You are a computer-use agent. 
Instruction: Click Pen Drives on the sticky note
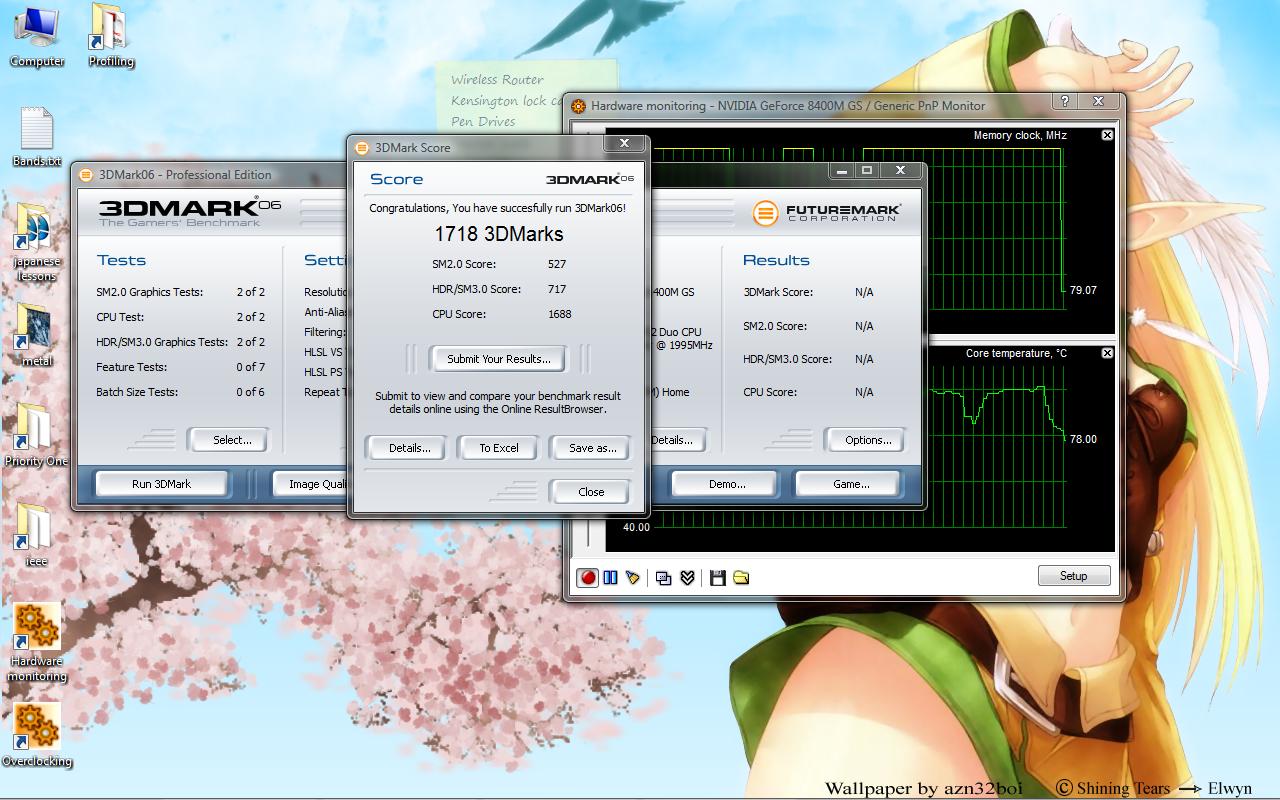coord(483,121)
